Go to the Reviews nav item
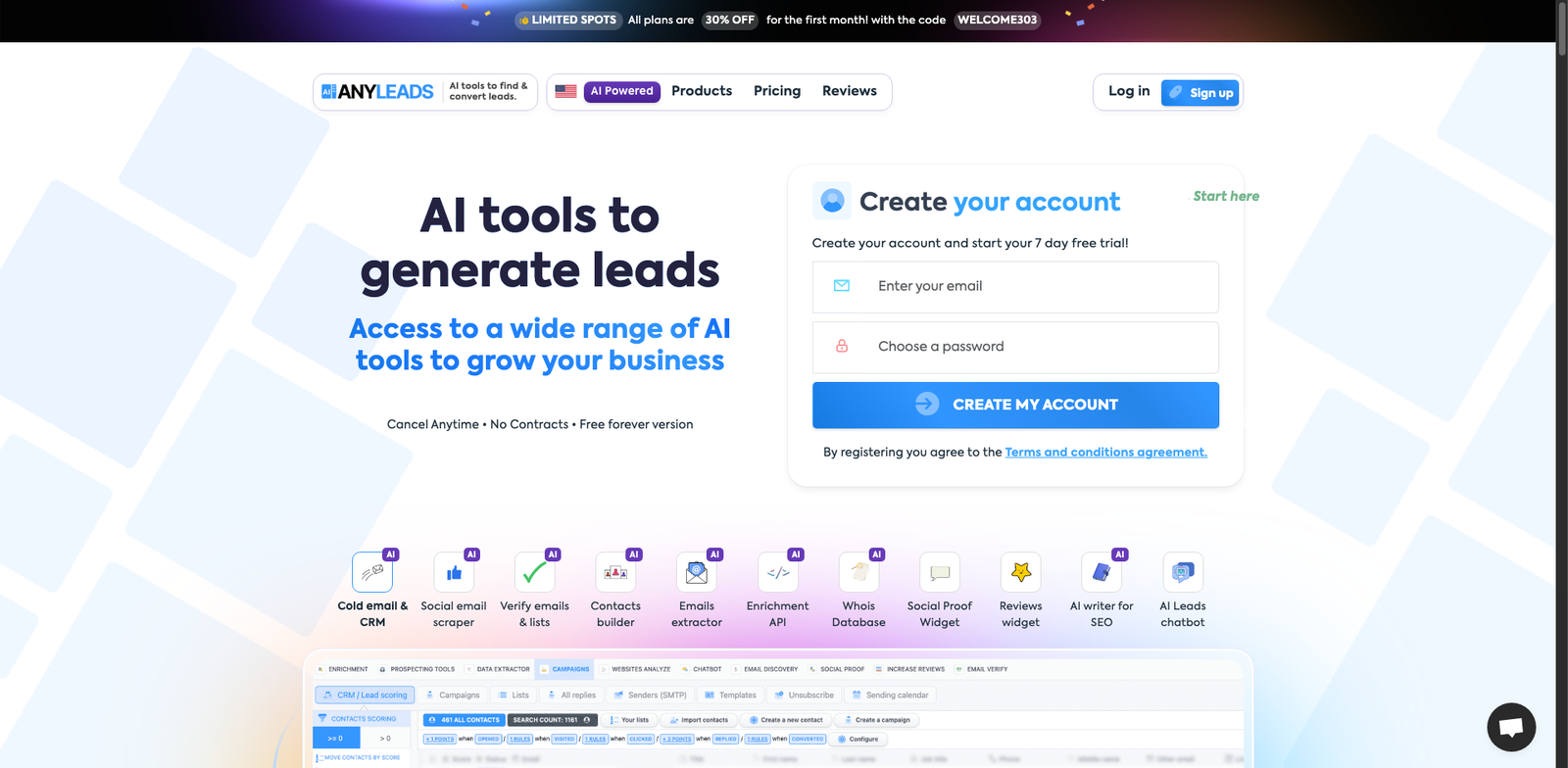 point(850,91)
